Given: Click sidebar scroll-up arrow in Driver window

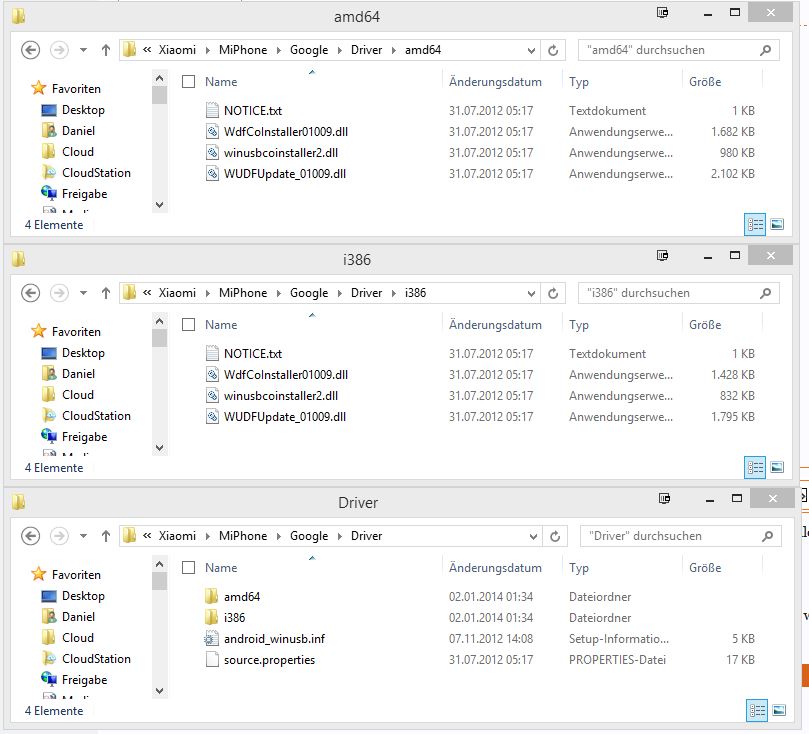Looking at the screenshot, I should coord(159,564).
